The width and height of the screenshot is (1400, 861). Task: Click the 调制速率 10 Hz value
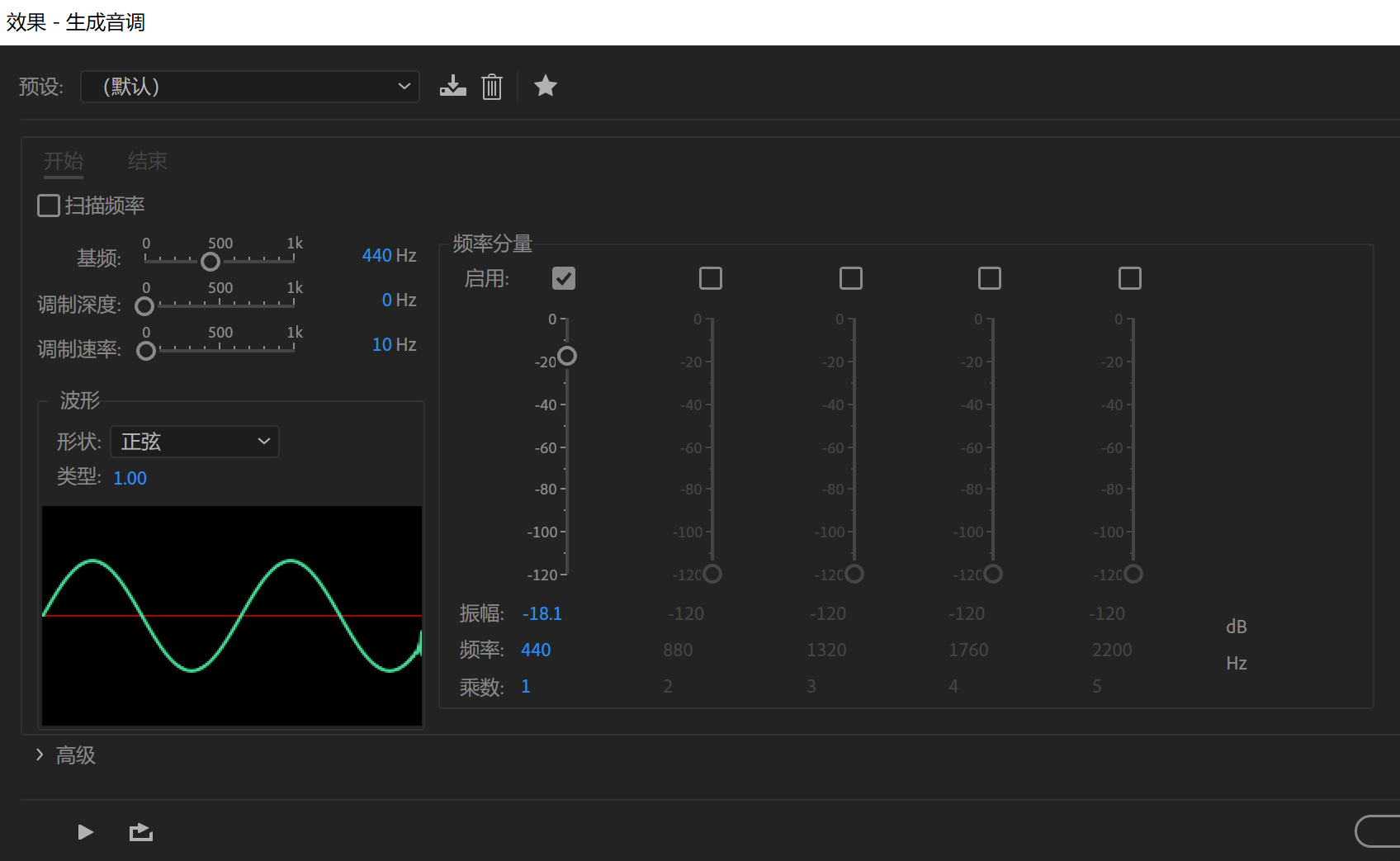tap(394, 345)
